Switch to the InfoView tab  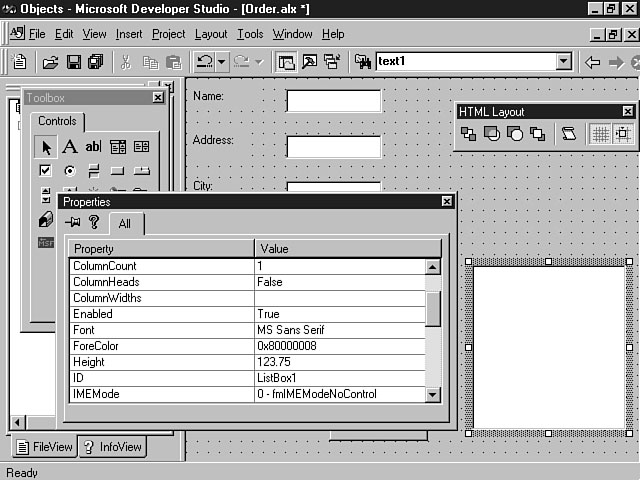(112, 447)
